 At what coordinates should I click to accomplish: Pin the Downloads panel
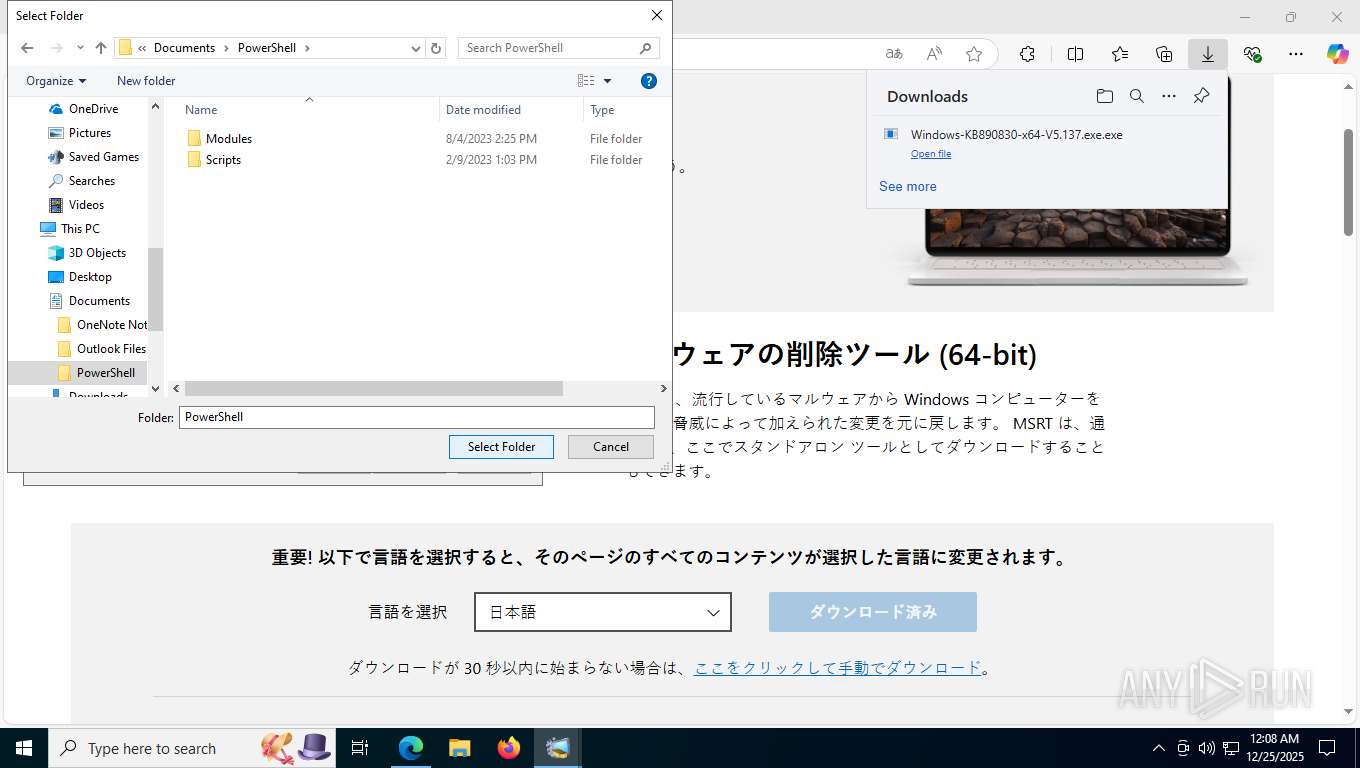(1202, 96)
